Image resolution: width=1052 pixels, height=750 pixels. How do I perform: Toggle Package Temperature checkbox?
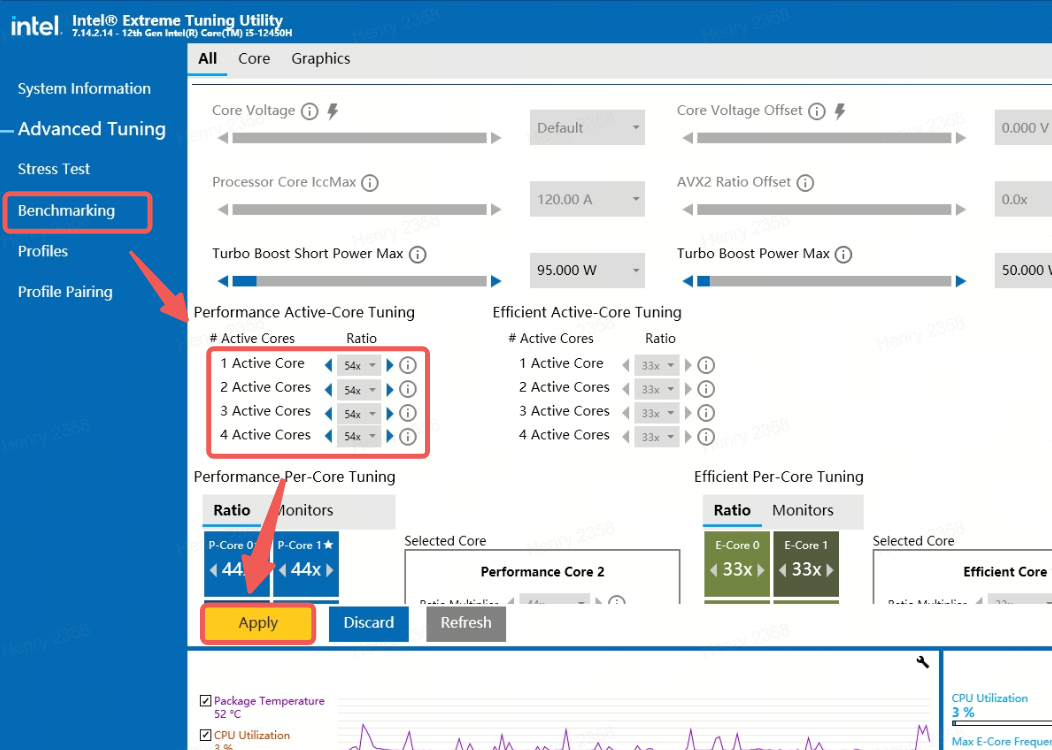click(x=206, y=701)
